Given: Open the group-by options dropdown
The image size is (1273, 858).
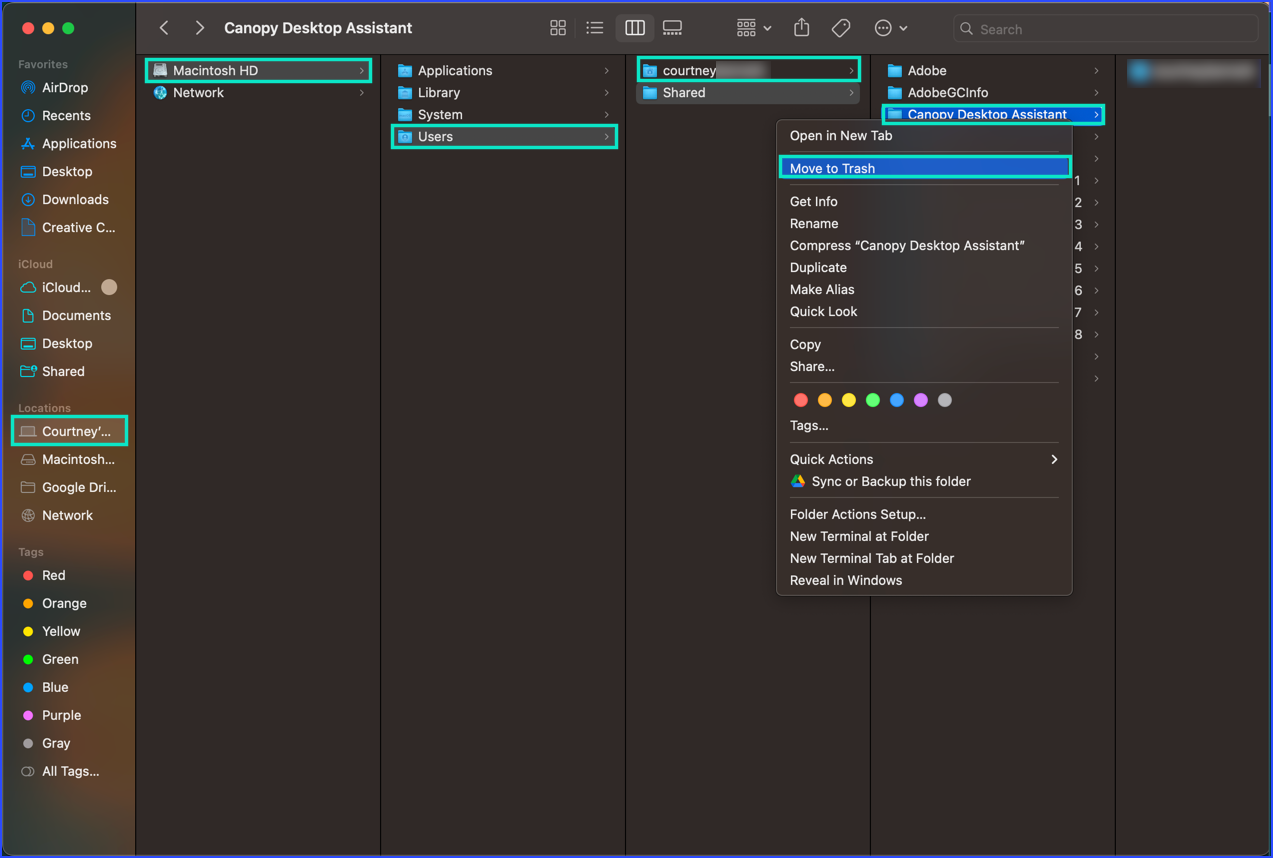Looking at the screenshot, I should 754,28.
